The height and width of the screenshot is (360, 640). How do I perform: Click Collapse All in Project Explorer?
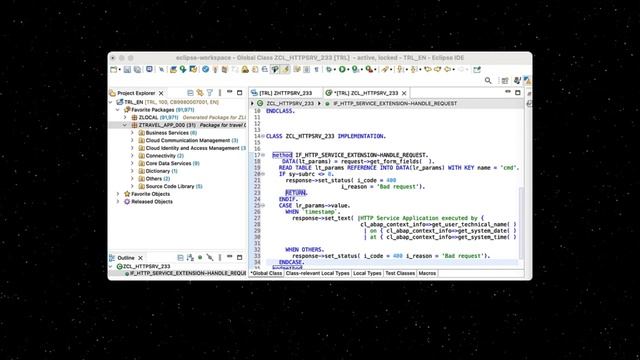pyautogui.click(x=190, y=93)
